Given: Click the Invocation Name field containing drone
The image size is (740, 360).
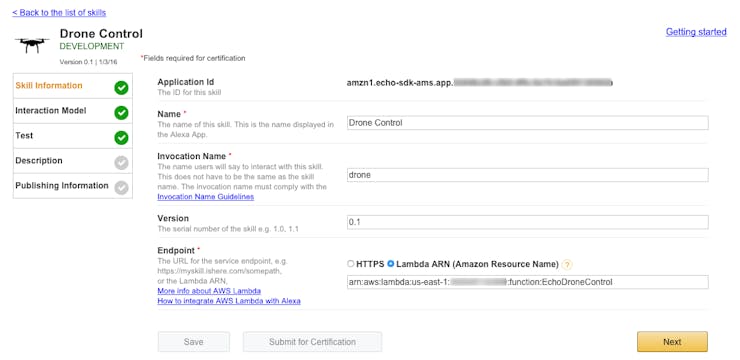Looking at the screenshot, I should (x=527, y=175).
